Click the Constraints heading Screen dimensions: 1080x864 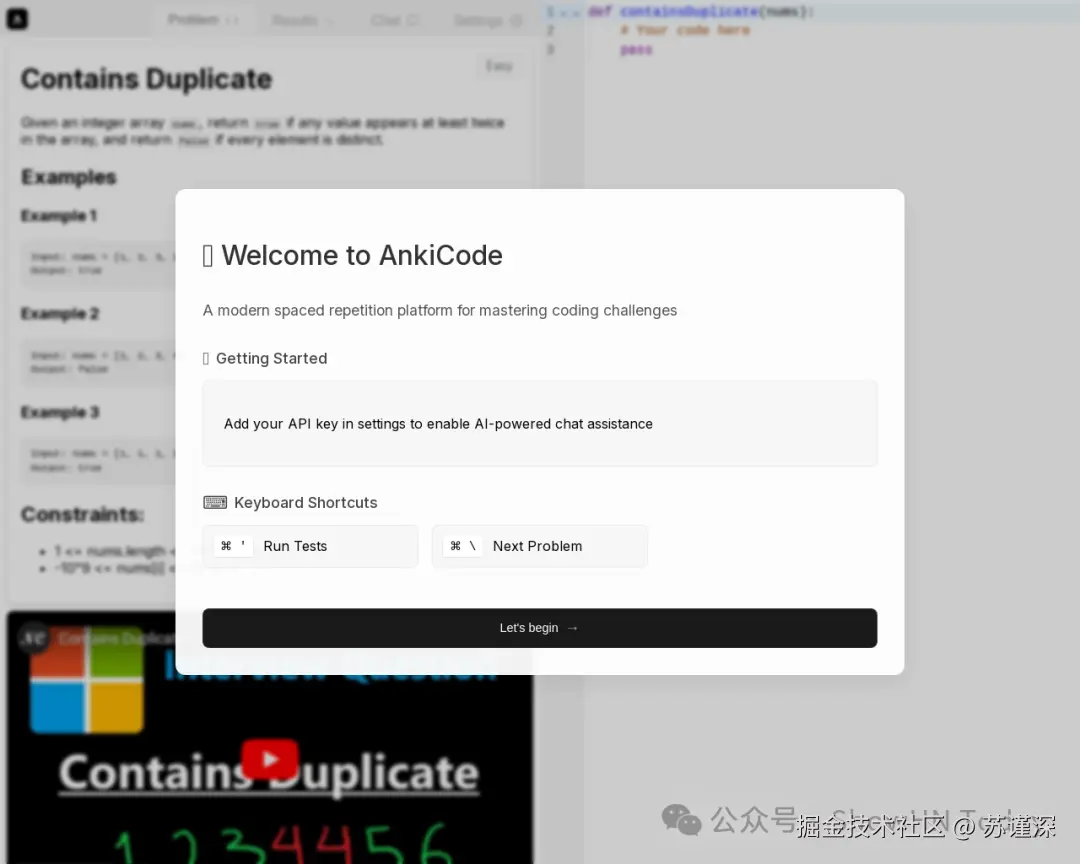82,515
